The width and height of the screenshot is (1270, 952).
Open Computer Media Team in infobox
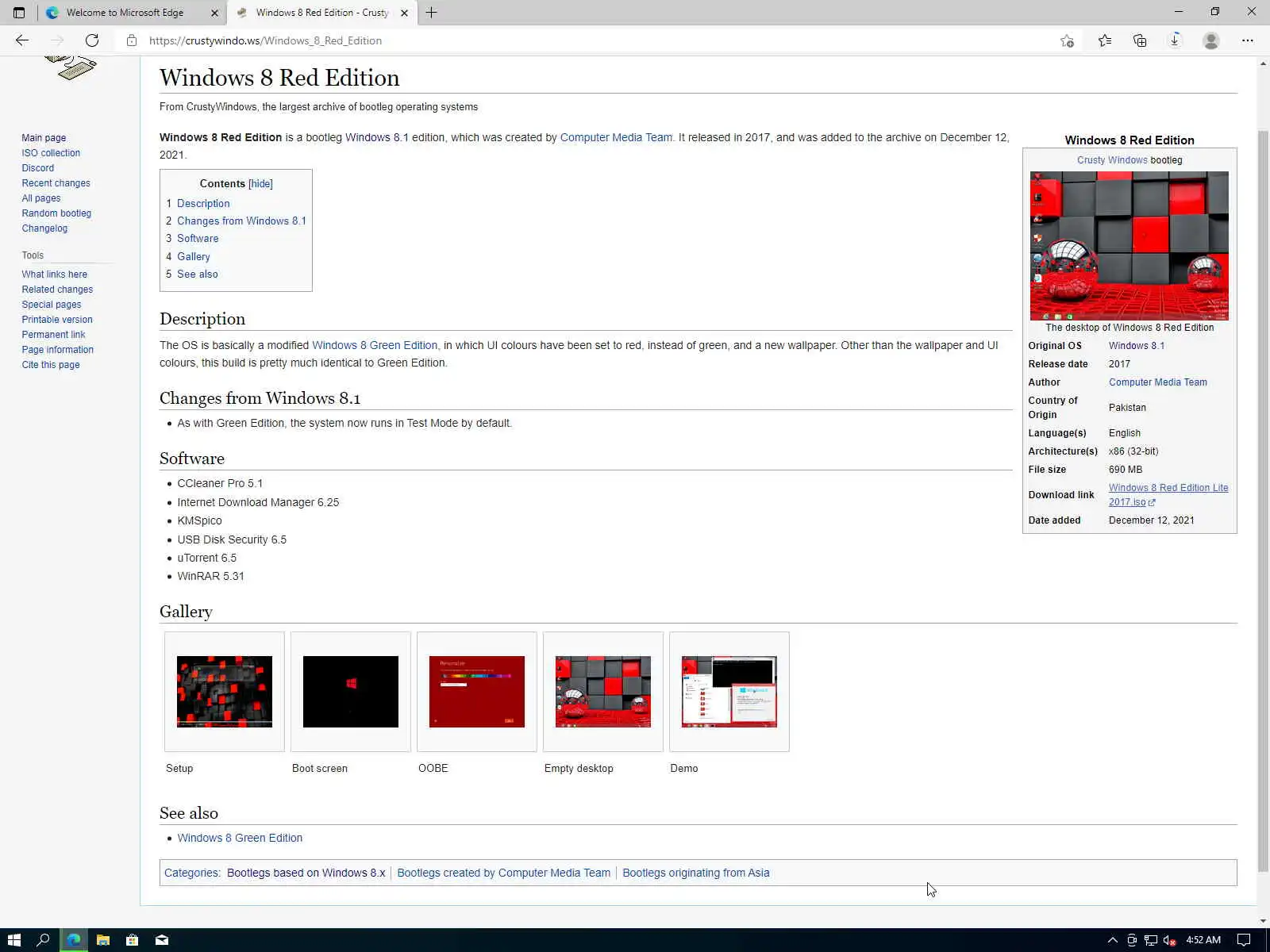point(1158,382)
